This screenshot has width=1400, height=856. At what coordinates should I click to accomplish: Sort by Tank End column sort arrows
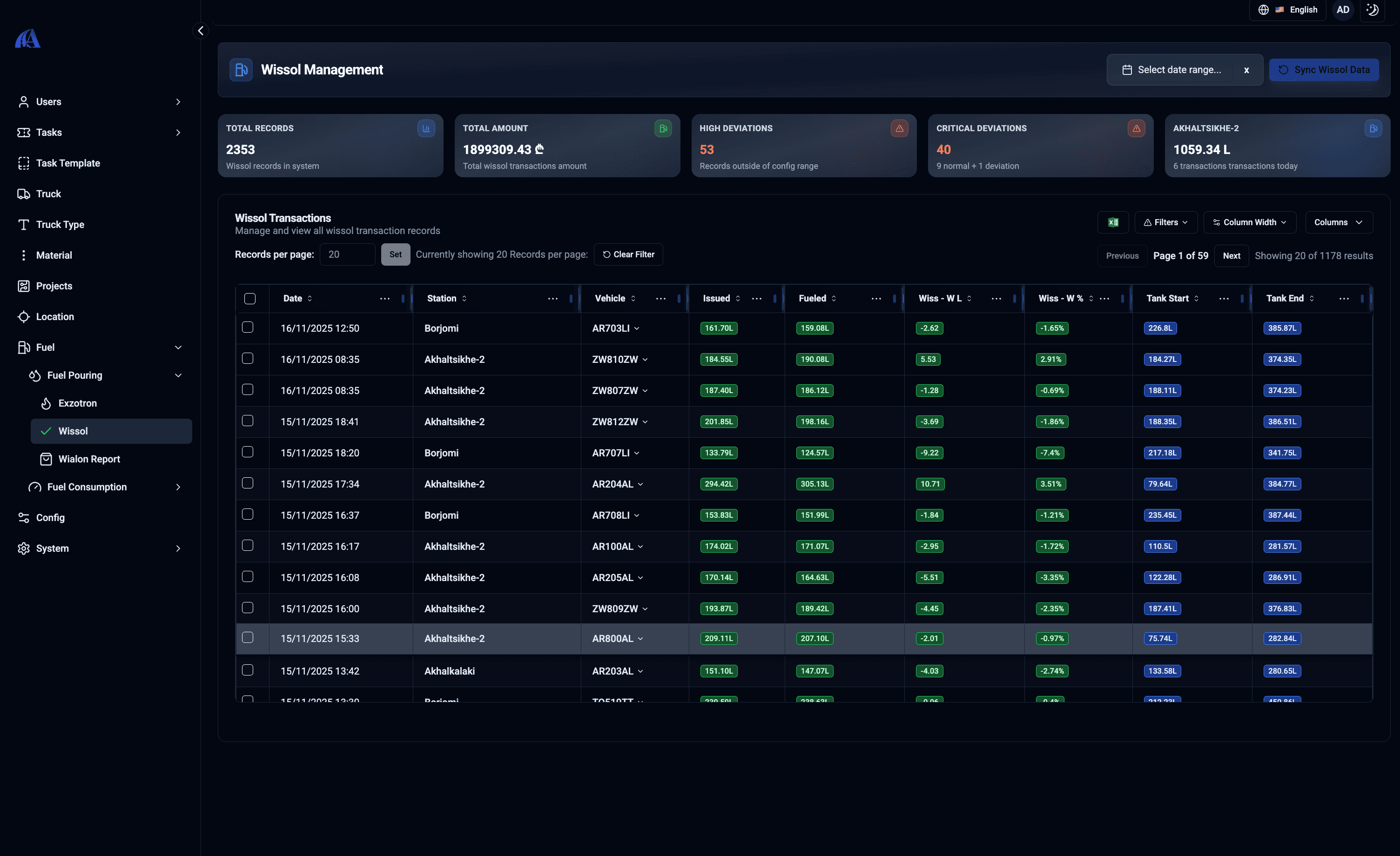[x=1312, y=299]
